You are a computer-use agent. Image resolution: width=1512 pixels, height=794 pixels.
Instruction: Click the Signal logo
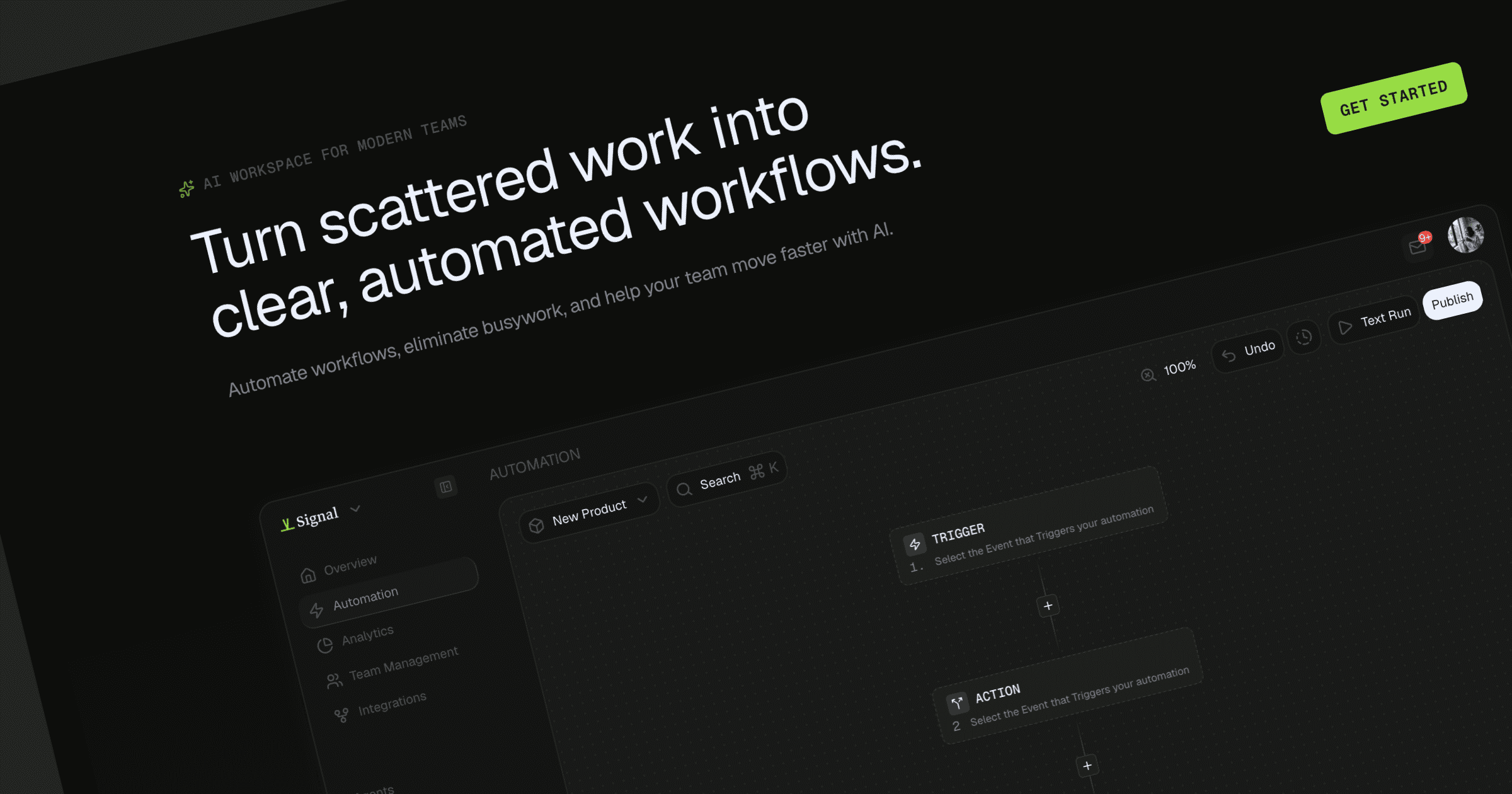tap(309, 519)
